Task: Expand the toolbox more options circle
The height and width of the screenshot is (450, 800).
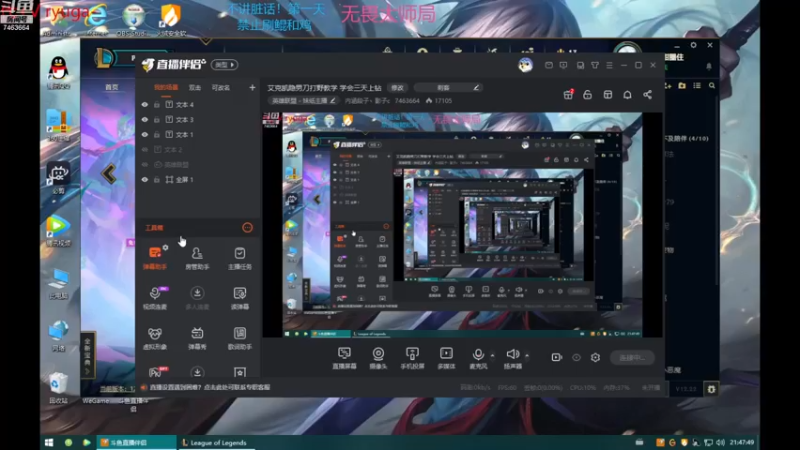Action: pos(247,228)
